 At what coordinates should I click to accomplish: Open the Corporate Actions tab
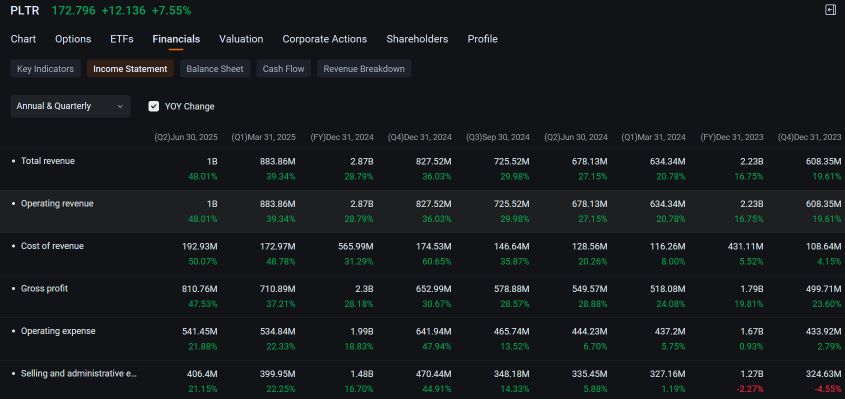[324, 39]
